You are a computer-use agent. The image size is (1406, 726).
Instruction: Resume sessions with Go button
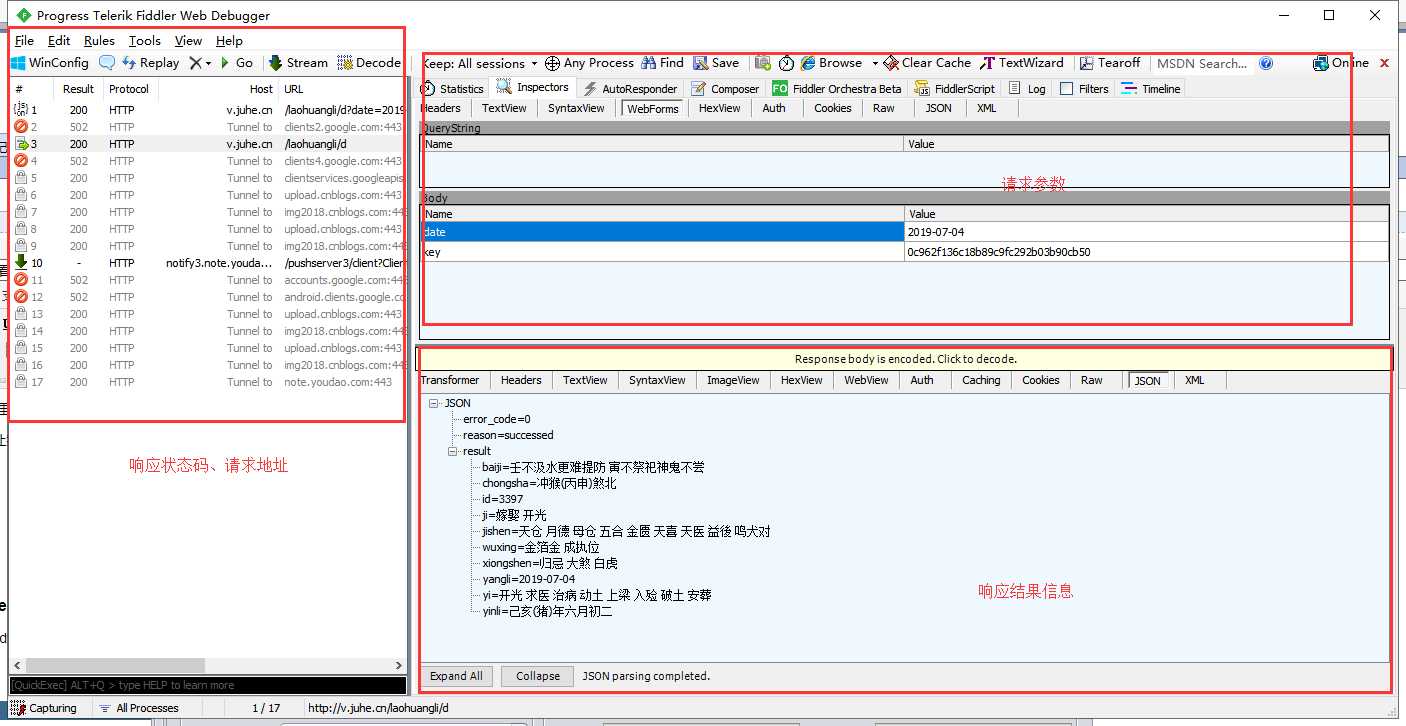click(x=236, y=62)
